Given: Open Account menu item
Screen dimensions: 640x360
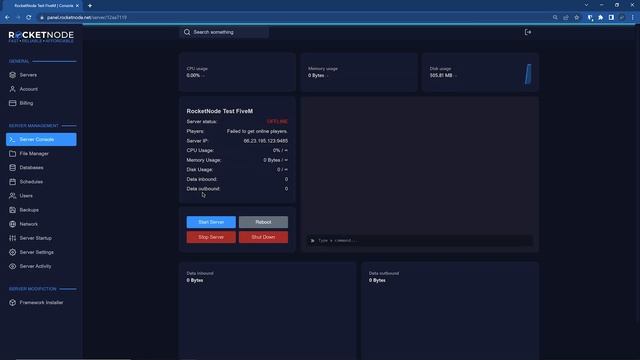Looking at the screenshot, I should (x=41, y=89).
